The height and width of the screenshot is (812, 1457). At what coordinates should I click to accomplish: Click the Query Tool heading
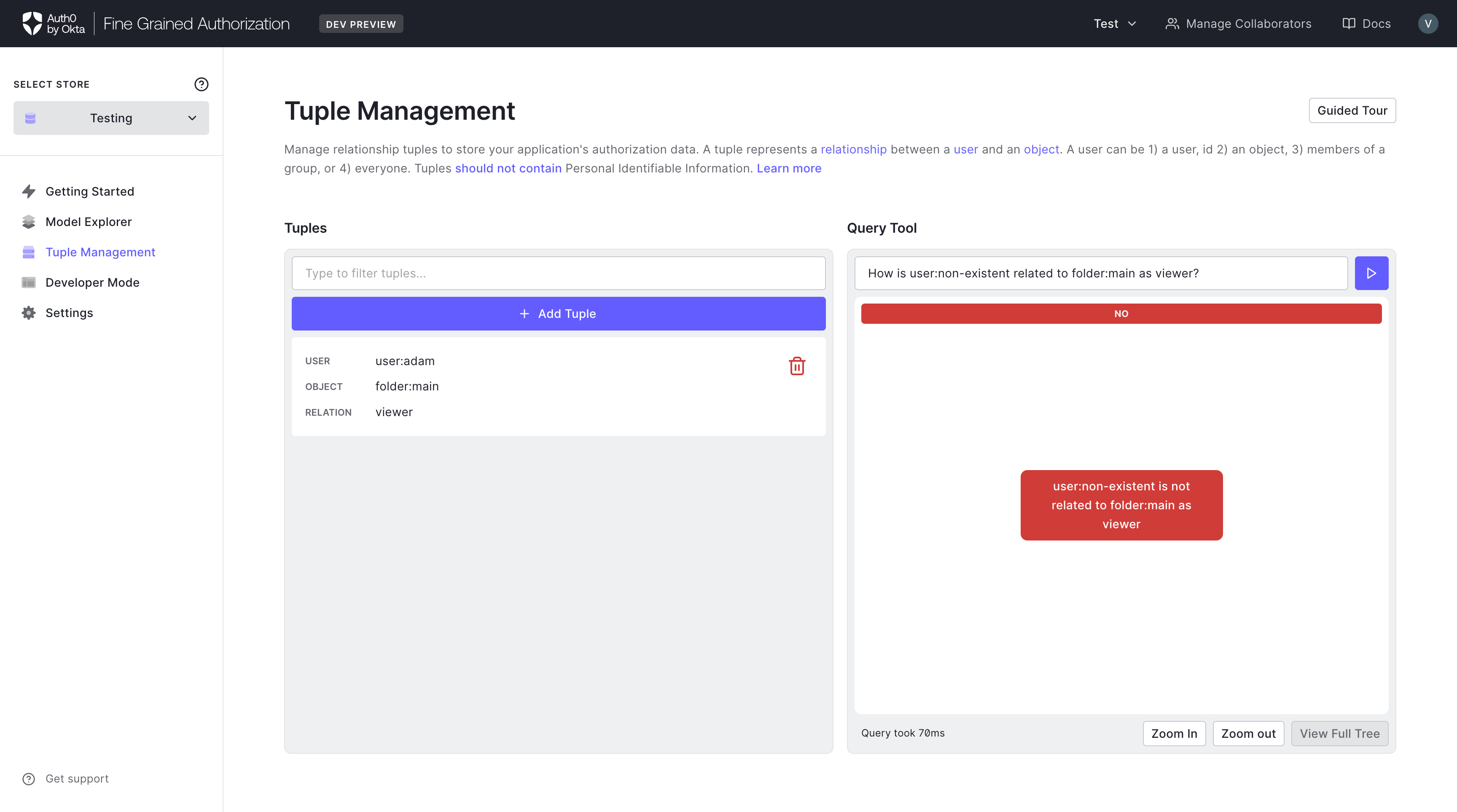click(882, 228)
